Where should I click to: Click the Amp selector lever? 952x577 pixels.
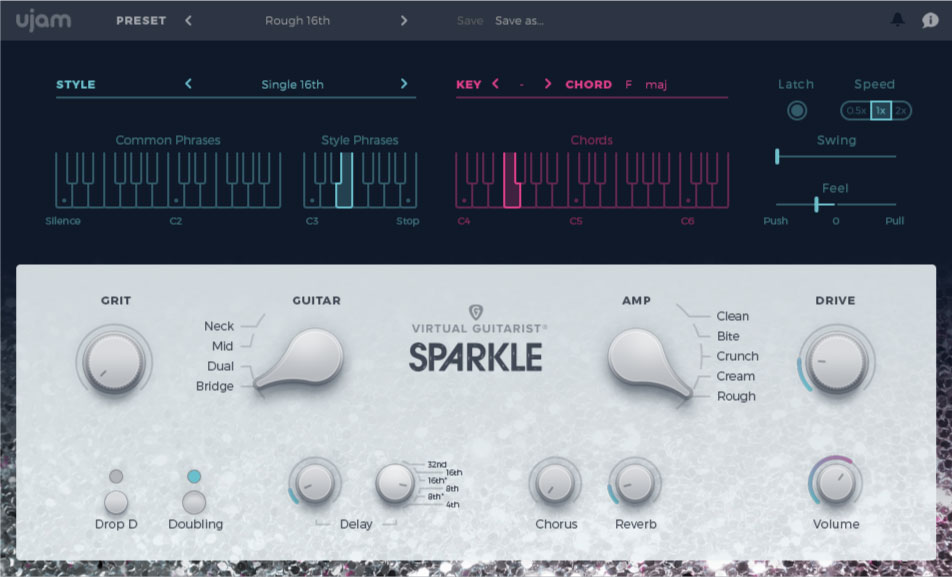click(650, 363)
